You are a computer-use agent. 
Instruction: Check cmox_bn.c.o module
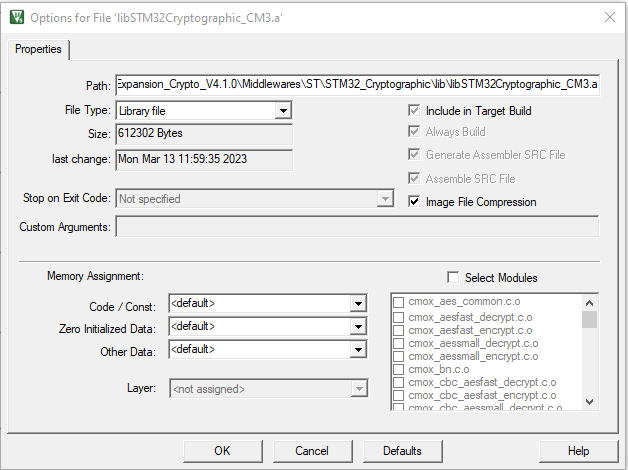click(x=399, y=370)
